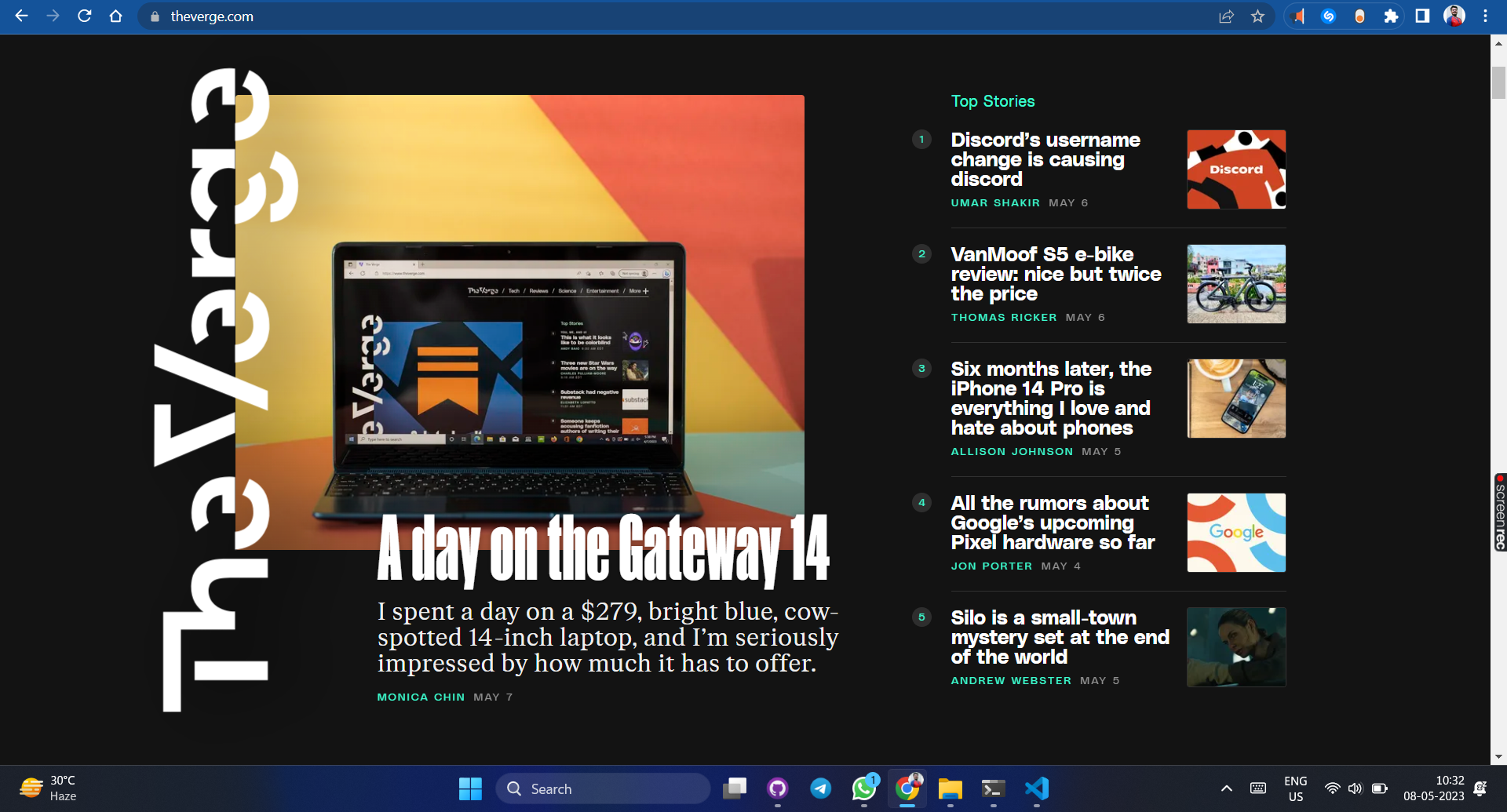This screenshot has height=812, width=1507.
Task: Launch Visual Studio Code from the taskbar
Action: (x=1037, y=788)
